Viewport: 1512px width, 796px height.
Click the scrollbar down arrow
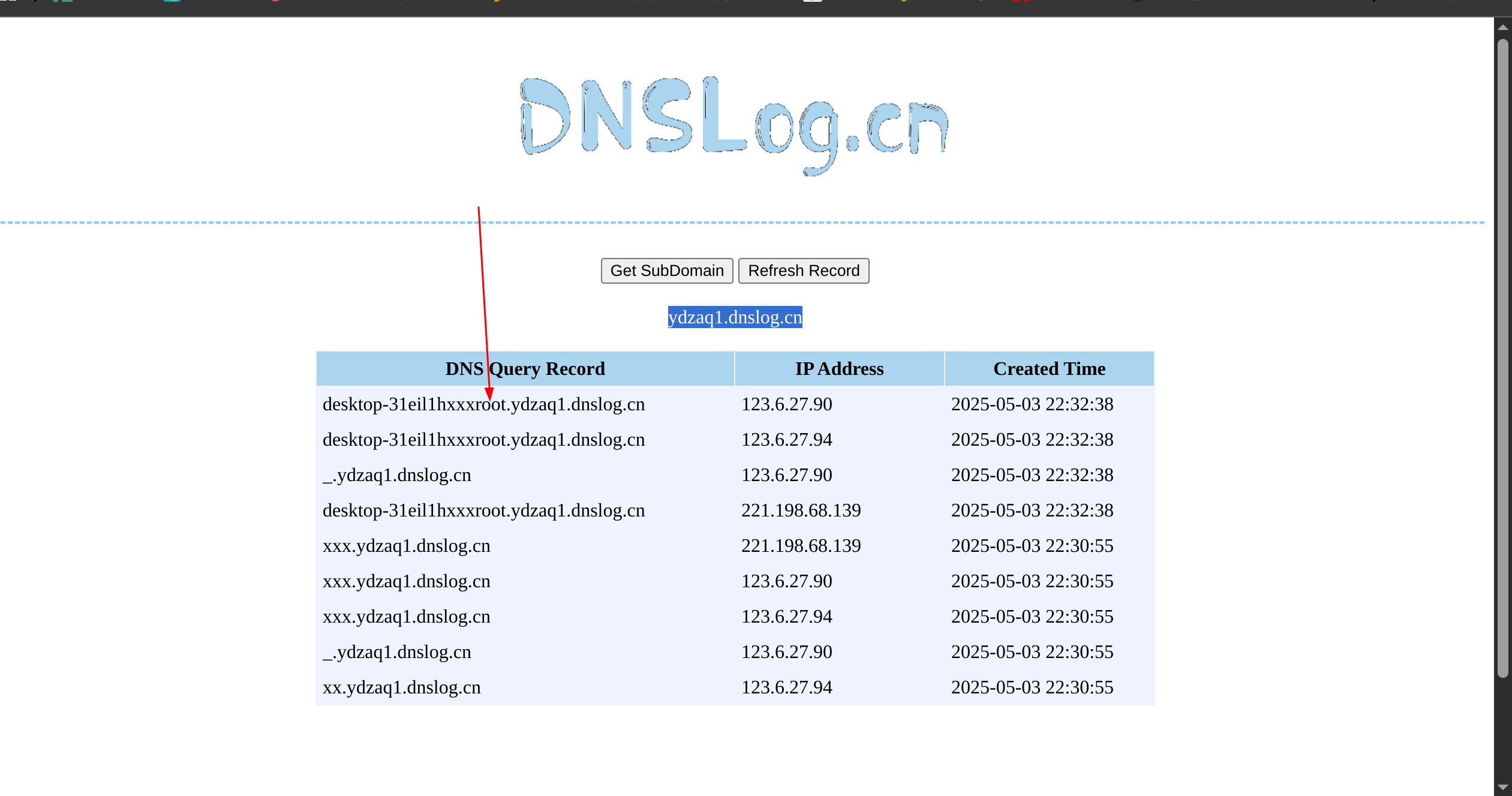1502,787
